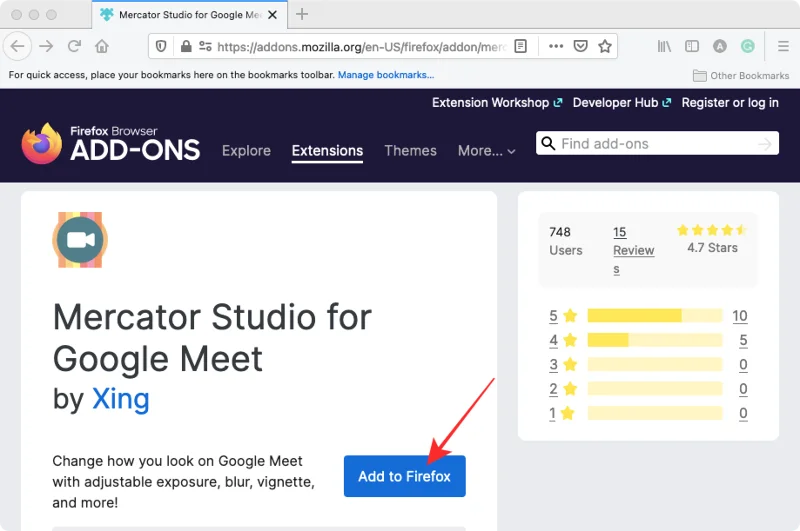Select the Explore navigation item

tap(246, 151)
